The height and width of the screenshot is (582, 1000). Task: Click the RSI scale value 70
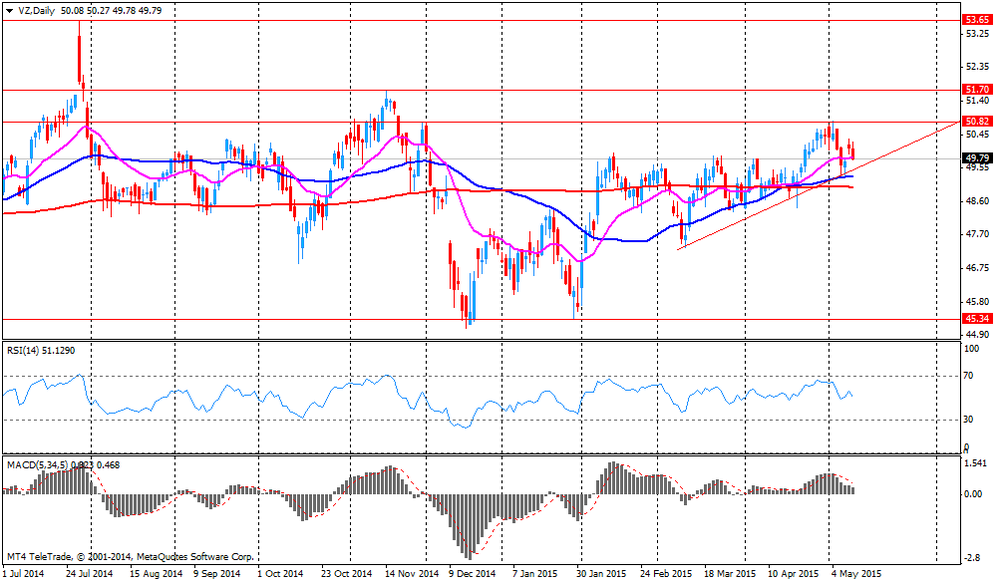tap(968, 376)
